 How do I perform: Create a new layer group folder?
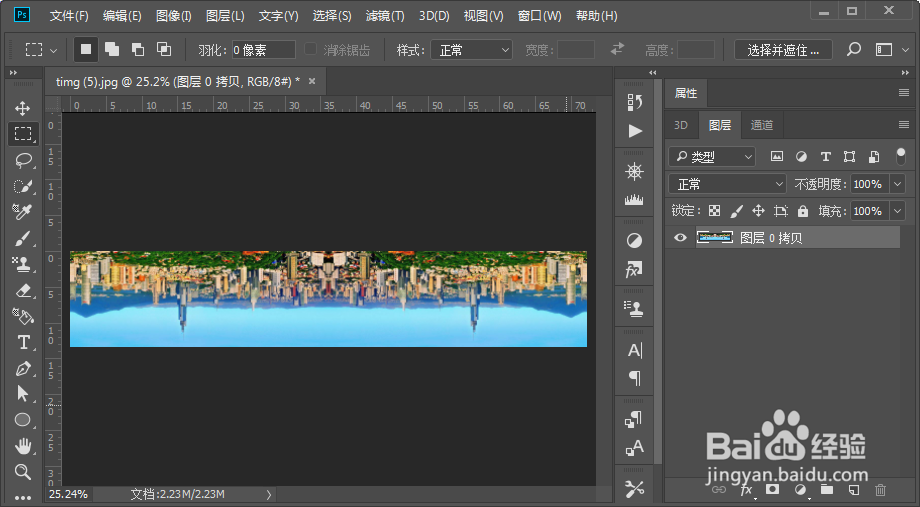827,489
